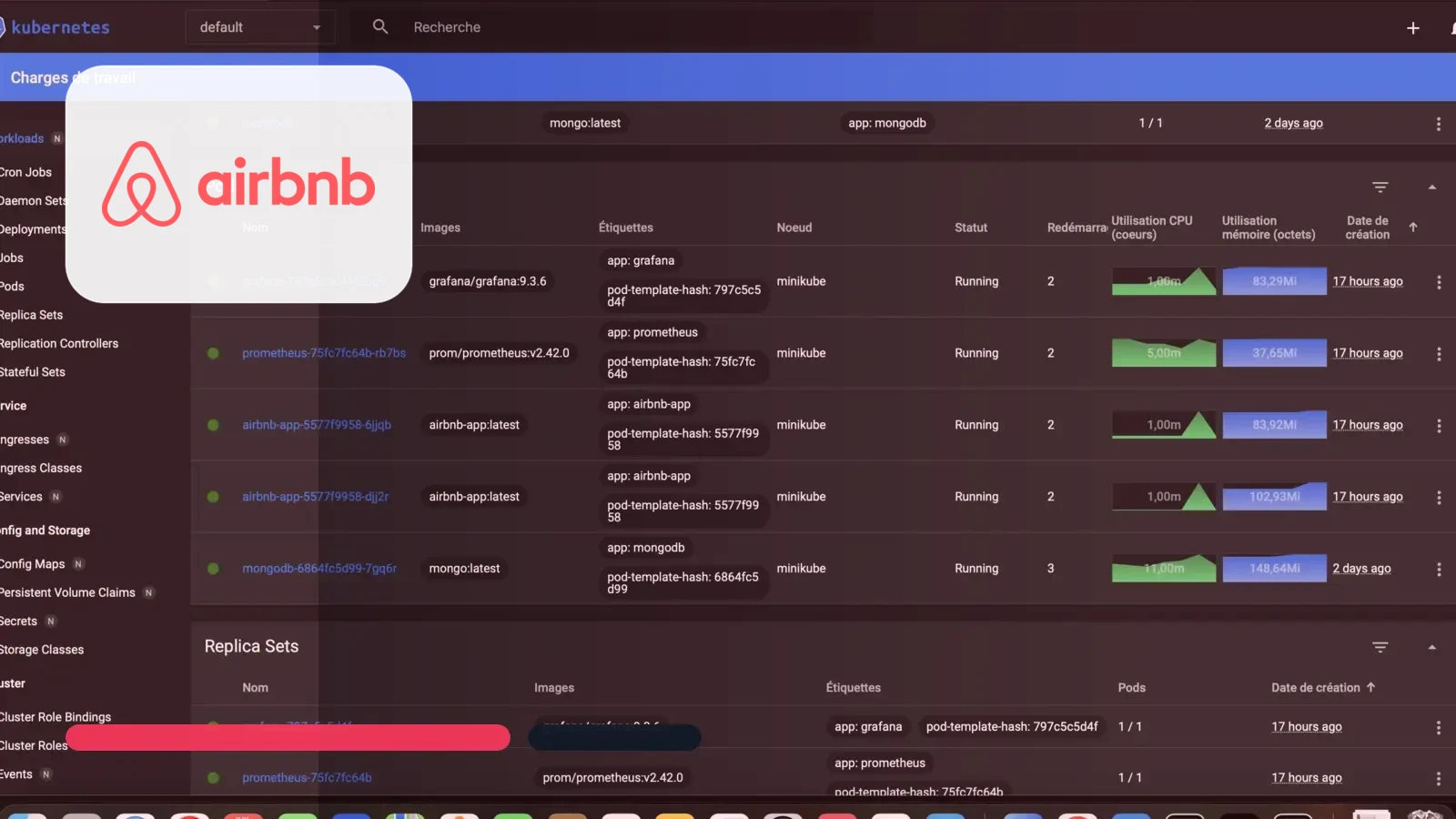Screen dimensions: 1456x819
Task: Click the app: airbnb-app label of 6jjqb pod
Action: coord(649,404)
